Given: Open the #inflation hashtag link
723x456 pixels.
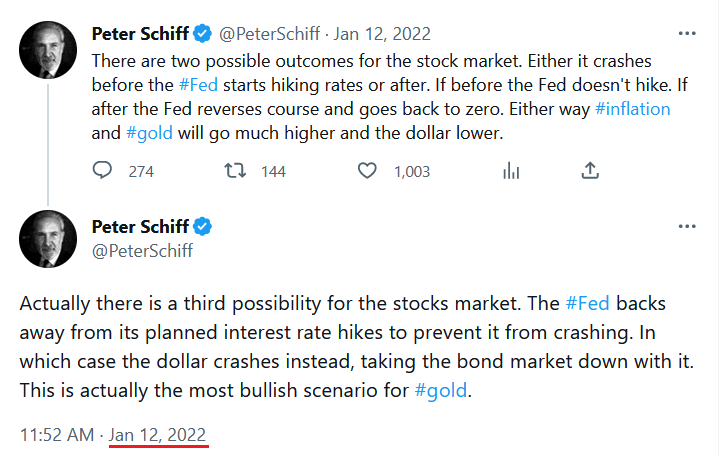Looking at the screenshot, I should coord(632,109).
